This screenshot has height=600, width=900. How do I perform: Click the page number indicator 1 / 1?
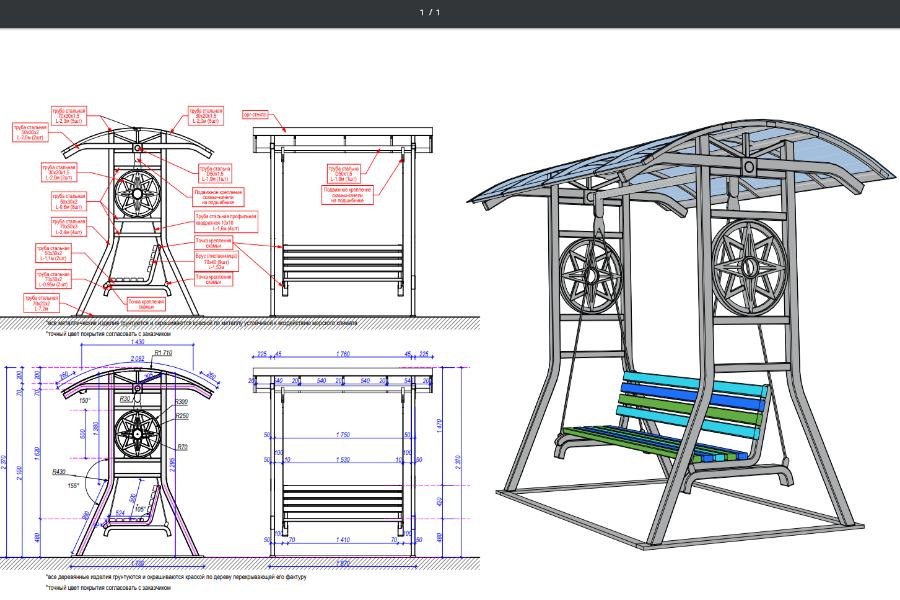430,12
